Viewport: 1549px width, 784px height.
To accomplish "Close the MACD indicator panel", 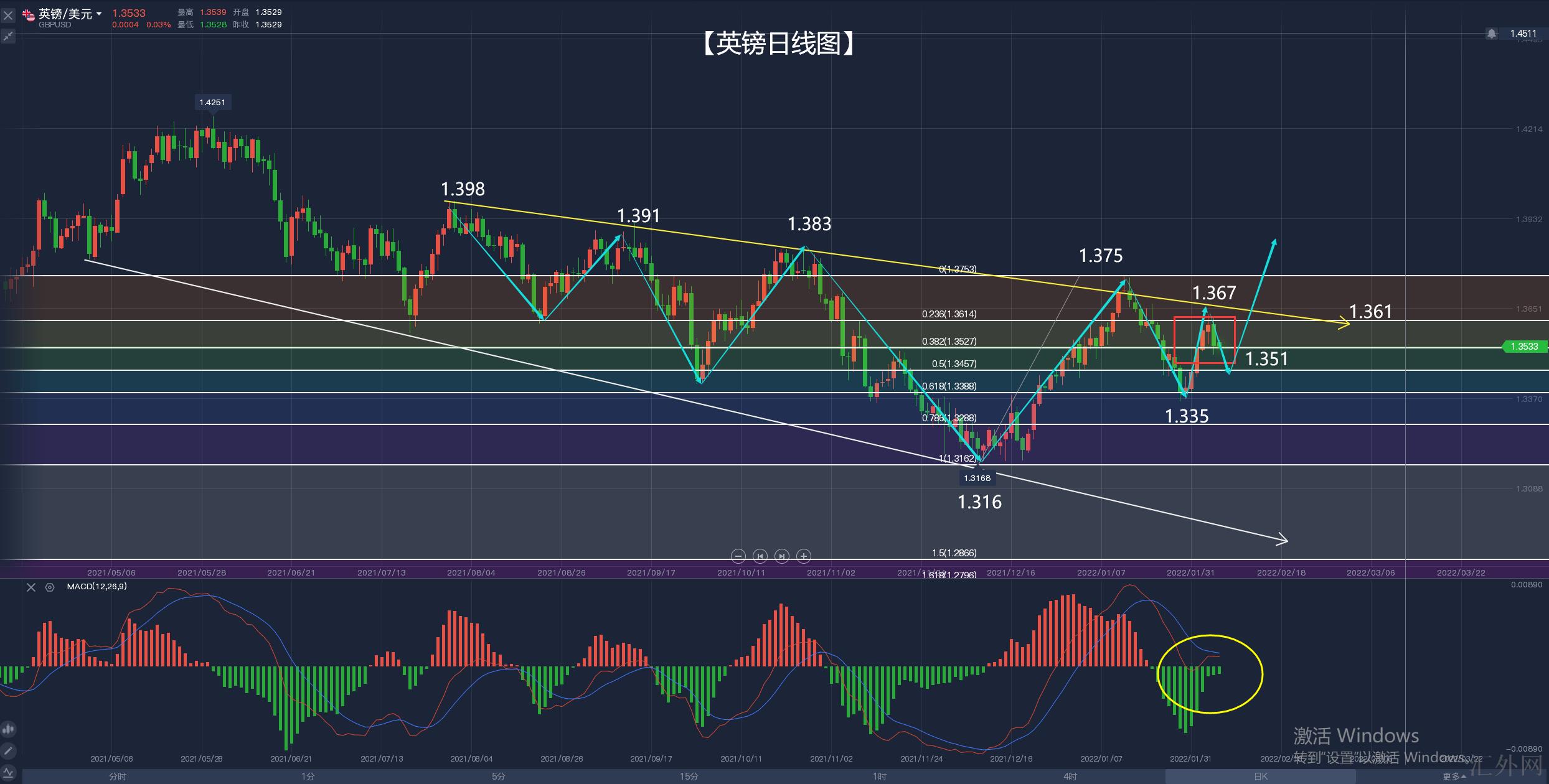I will click(31, 587).
